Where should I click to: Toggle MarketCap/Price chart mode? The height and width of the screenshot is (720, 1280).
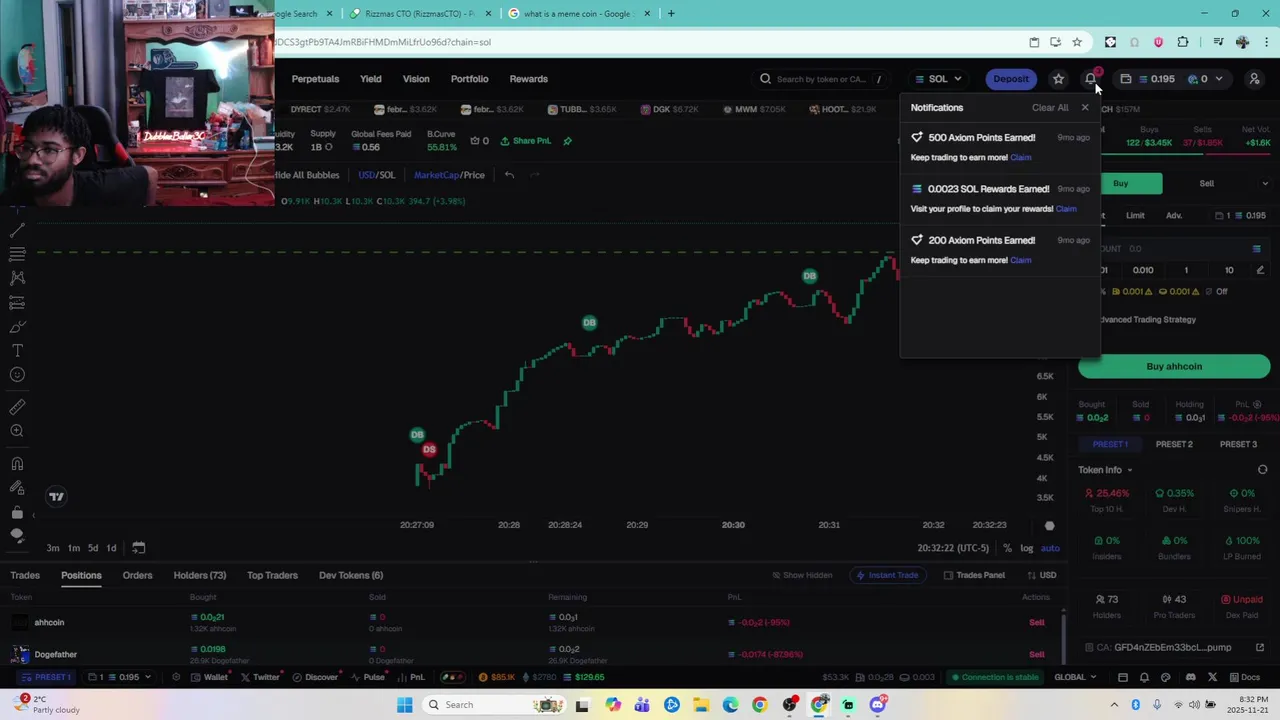click(449, 175)
